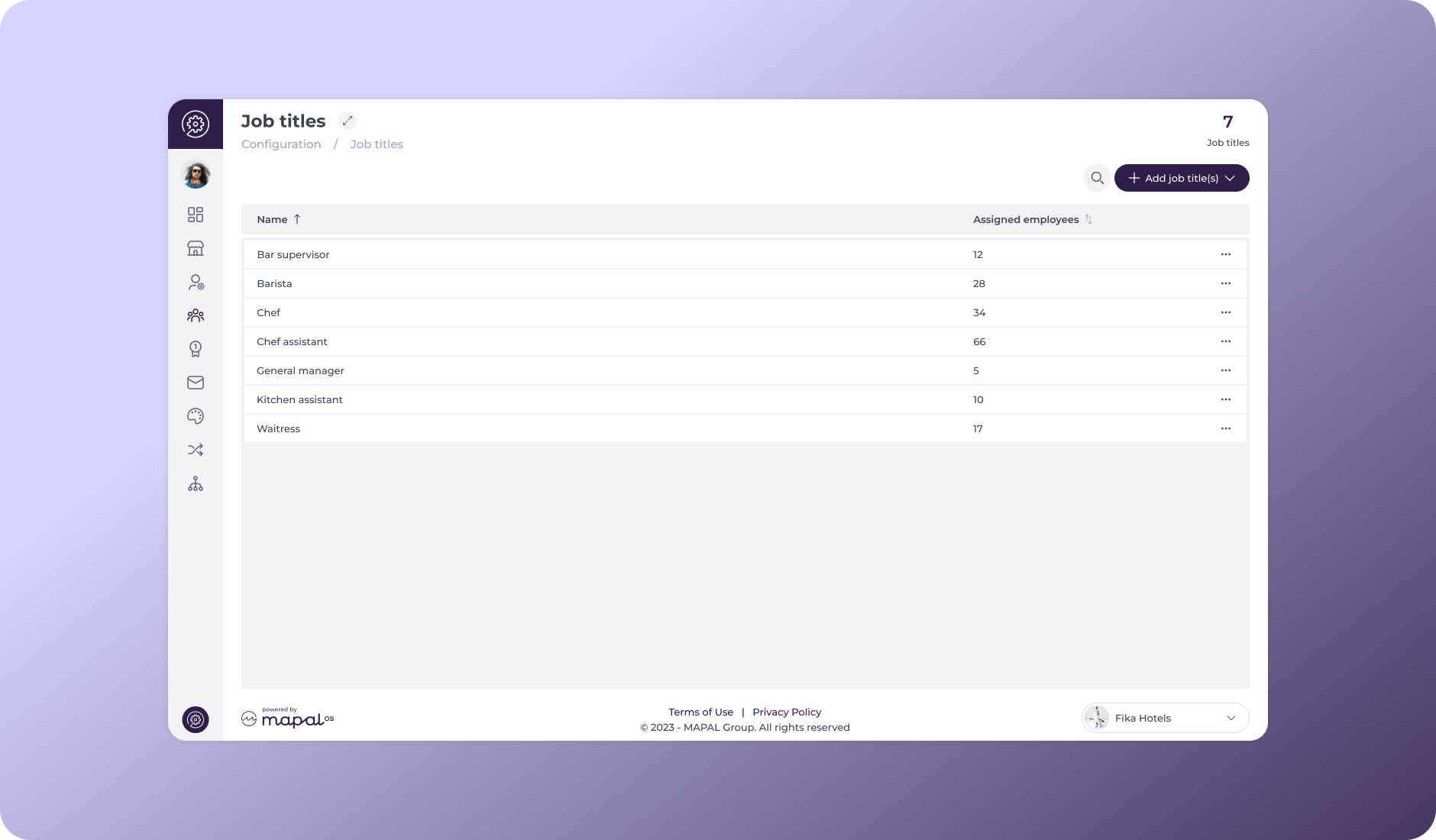The width and height of the screenshot is (1436, 840).
Task: Click the user profile avatar
Action: click(196, 174)
